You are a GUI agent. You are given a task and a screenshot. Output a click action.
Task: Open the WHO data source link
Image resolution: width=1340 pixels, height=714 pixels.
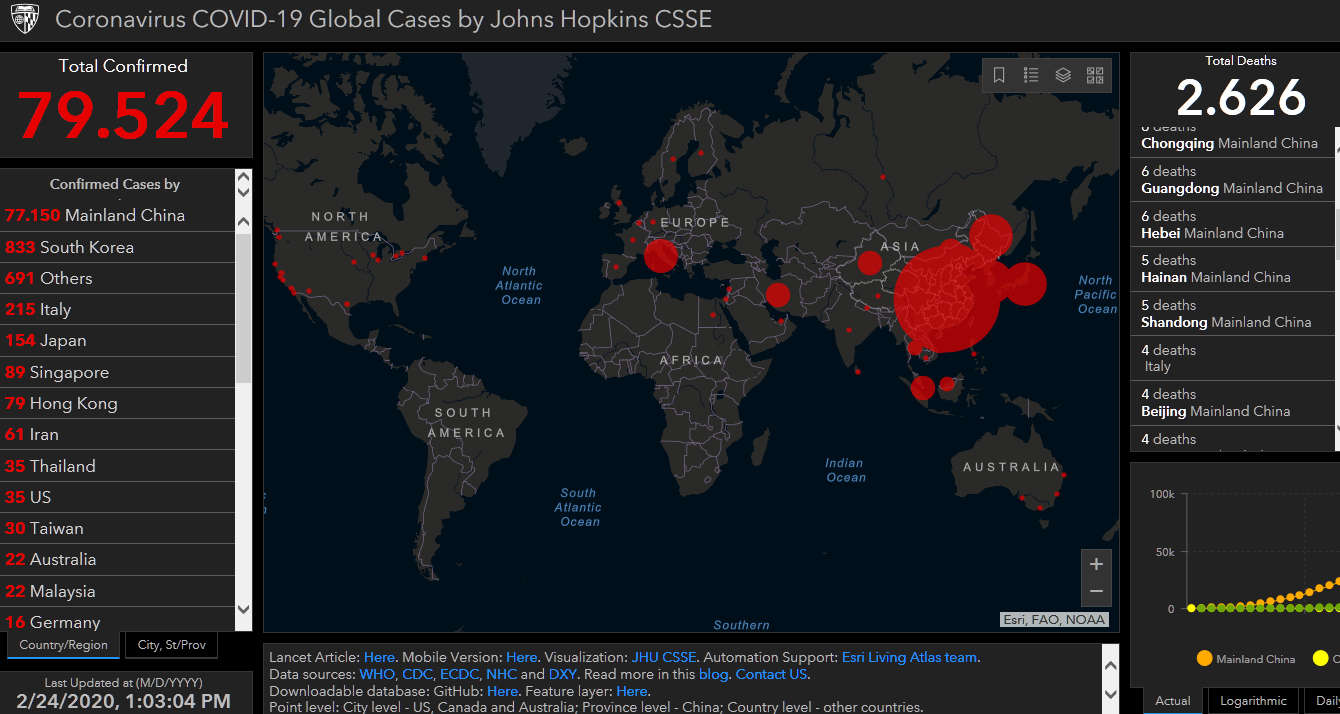377,674
